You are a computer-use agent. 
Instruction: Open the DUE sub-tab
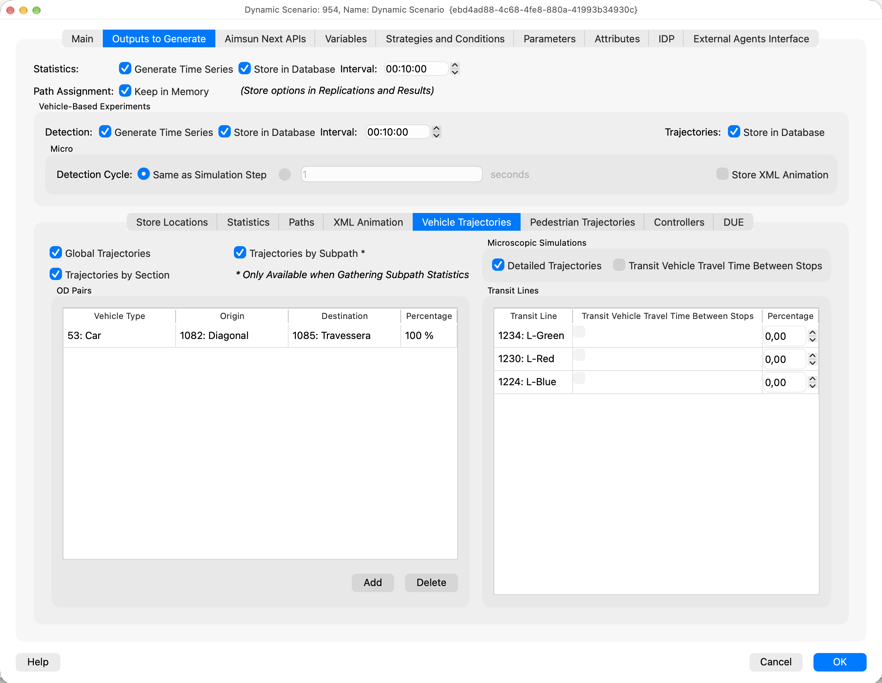[x=733, y=222]
